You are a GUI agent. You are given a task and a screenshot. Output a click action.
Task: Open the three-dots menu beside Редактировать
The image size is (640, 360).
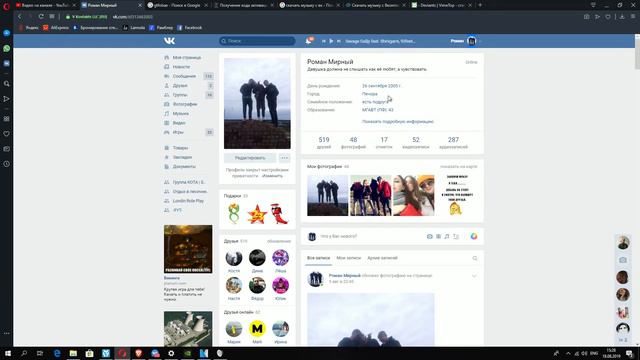pyautogui.click(x=284, y=158)
